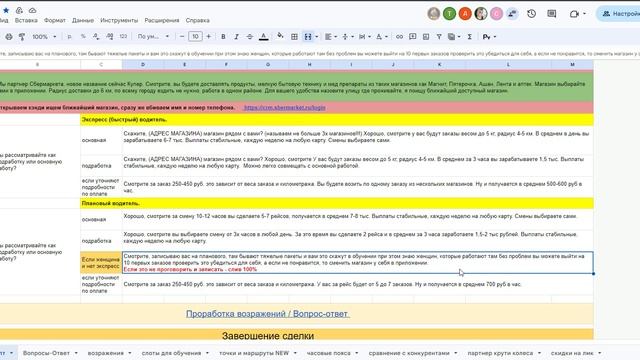Open the Borders tool
This screenshot has height=360, width=640.
294,37
